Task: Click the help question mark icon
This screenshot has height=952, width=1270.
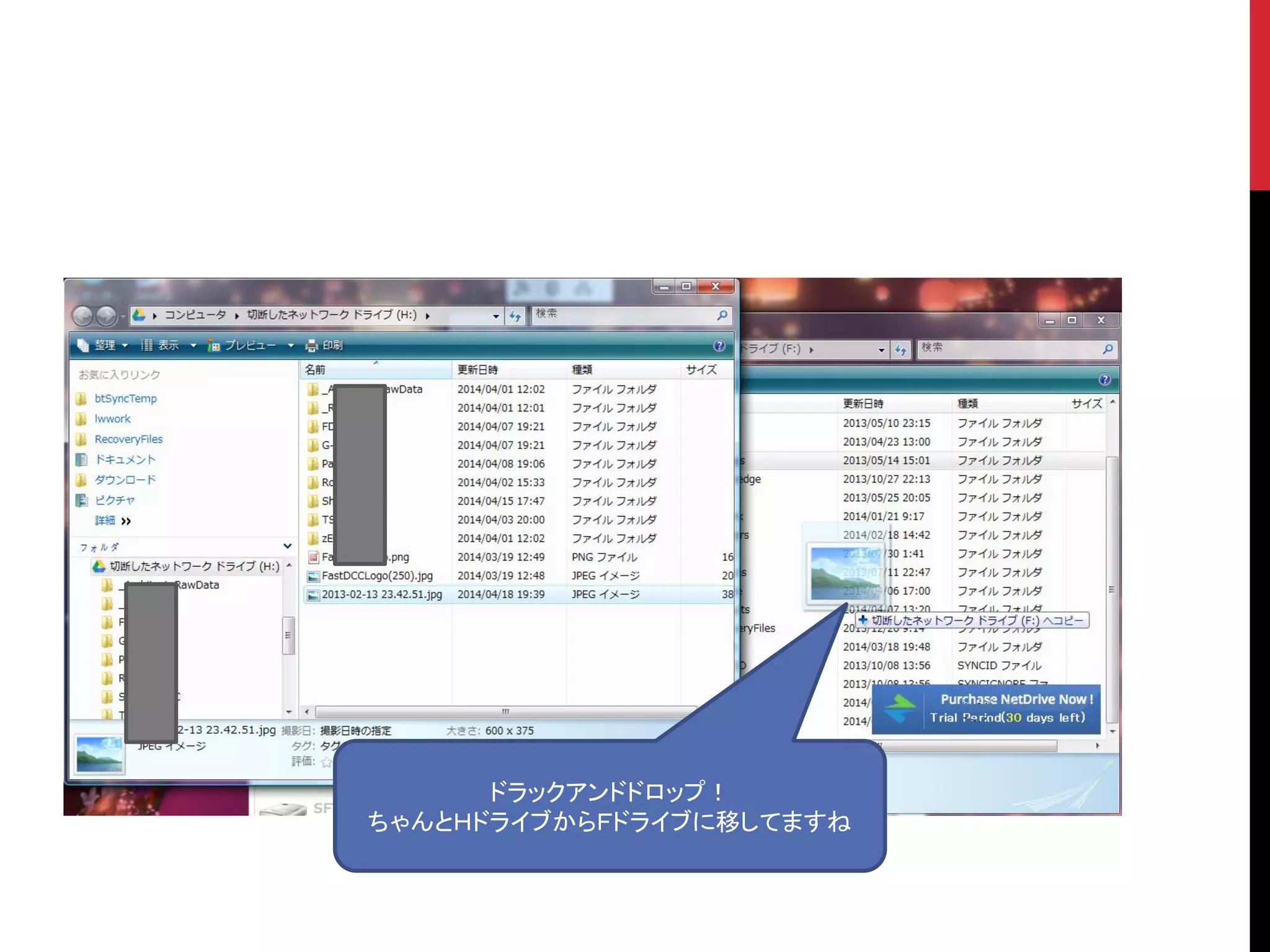Action: pyautogui.click(x=719, y=345)
